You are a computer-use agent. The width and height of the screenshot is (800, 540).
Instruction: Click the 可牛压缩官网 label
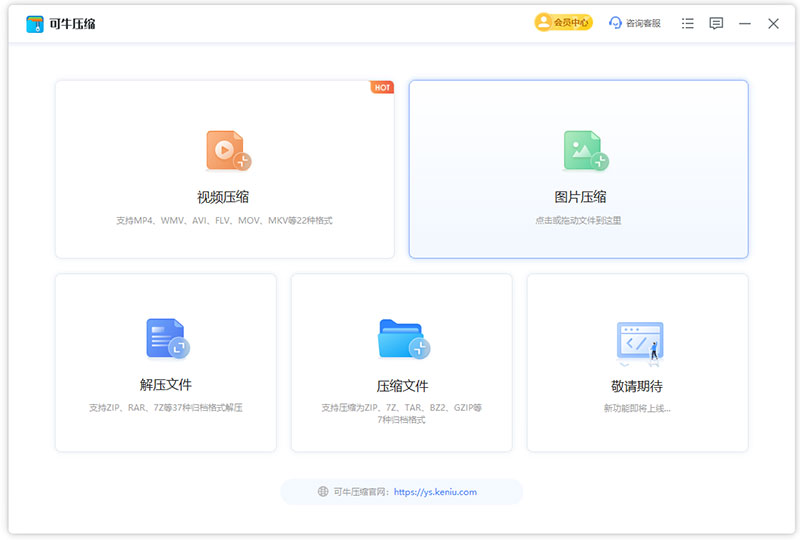point(361,492)
